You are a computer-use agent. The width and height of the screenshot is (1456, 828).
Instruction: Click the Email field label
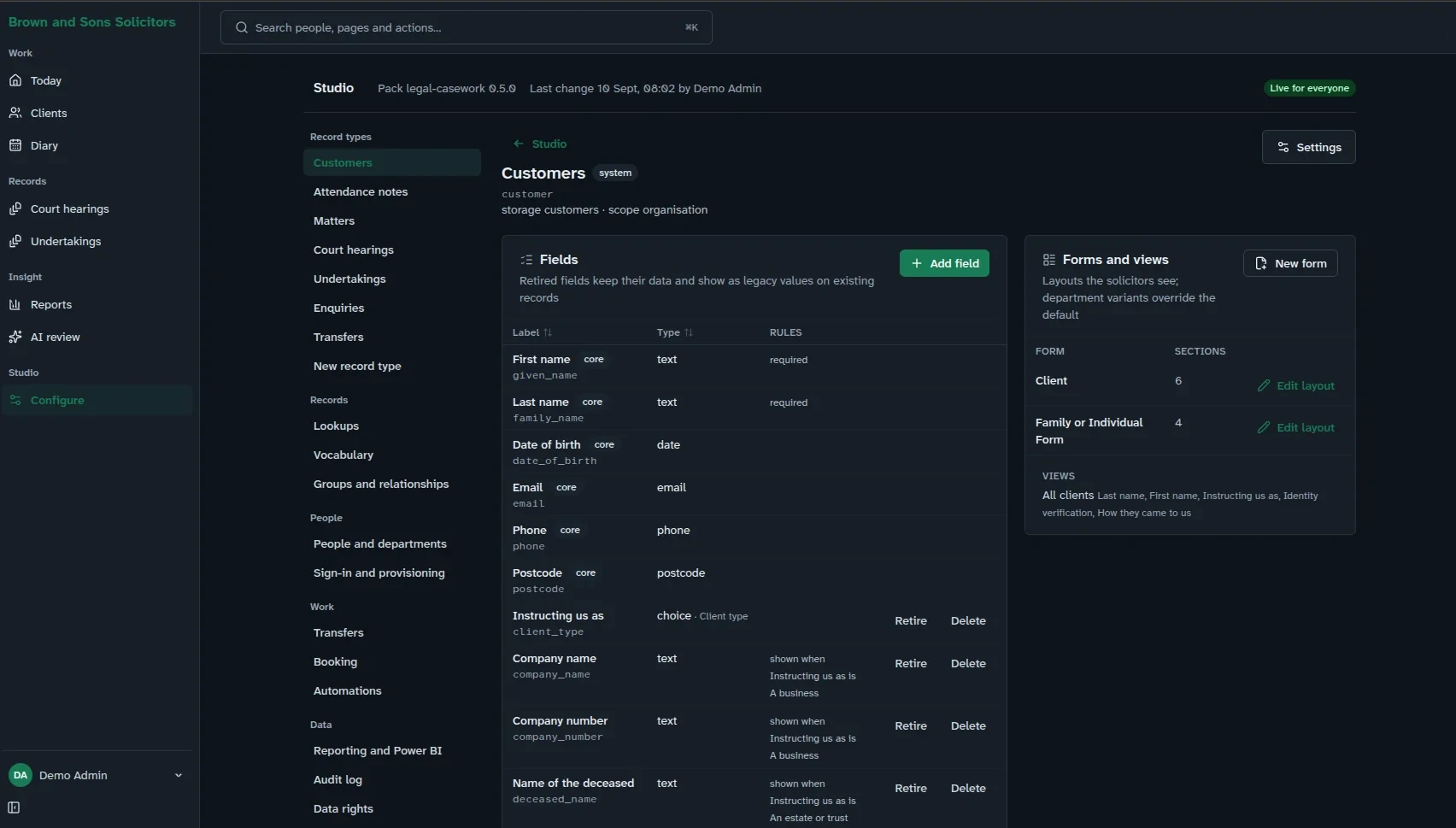click(527, 487)
